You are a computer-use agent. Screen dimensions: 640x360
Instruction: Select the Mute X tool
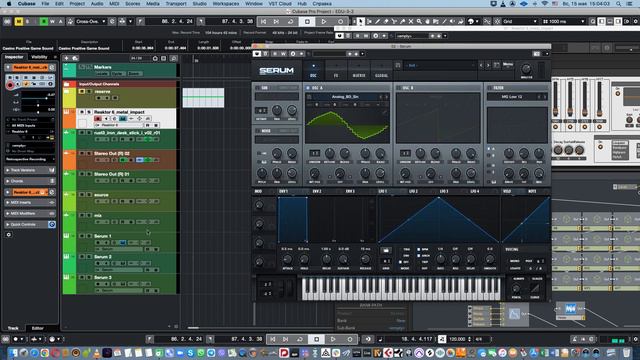click(411, 21)
